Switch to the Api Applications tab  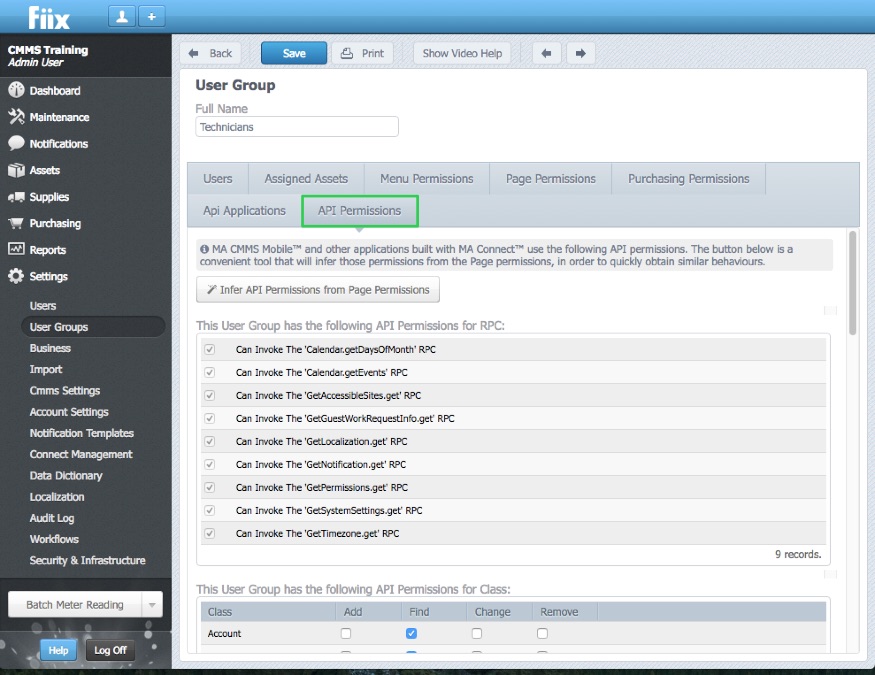point(244,210)
